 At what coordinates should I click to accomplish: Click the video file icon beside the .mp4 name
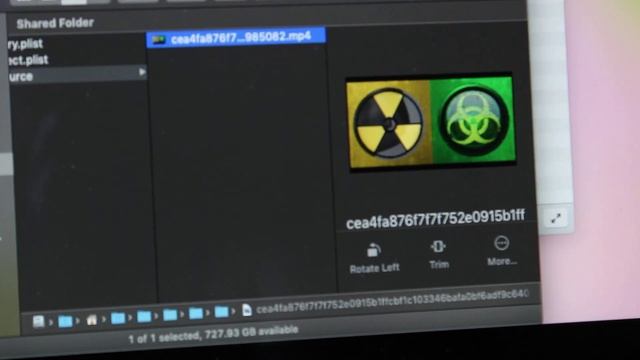pos(159,40)
